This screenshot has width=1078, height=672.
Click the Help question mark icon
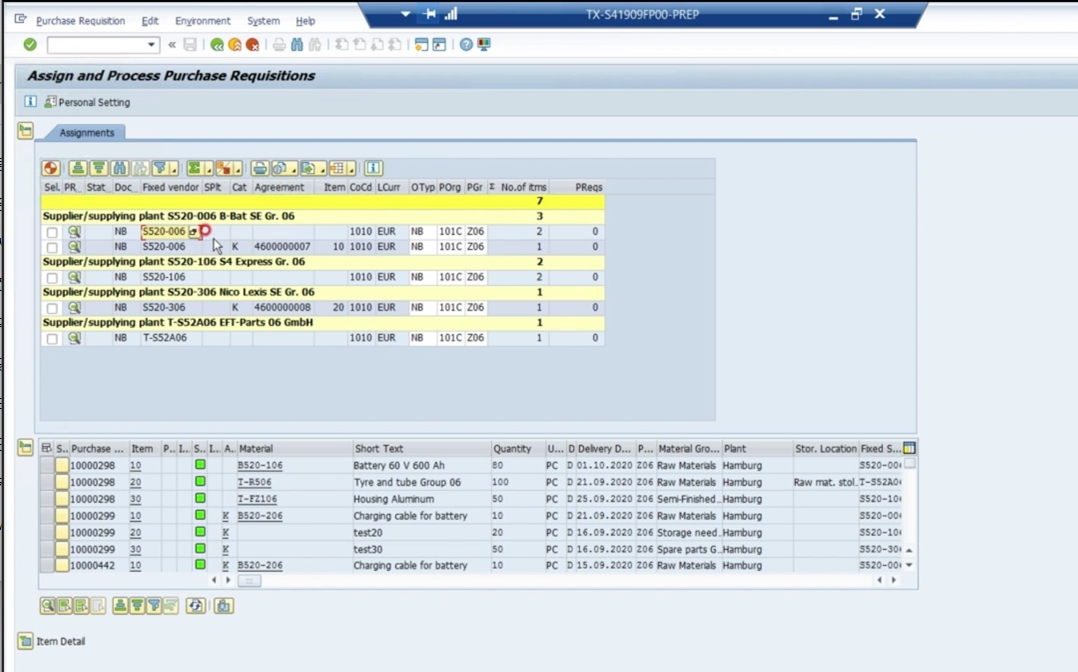pos(466,45)
